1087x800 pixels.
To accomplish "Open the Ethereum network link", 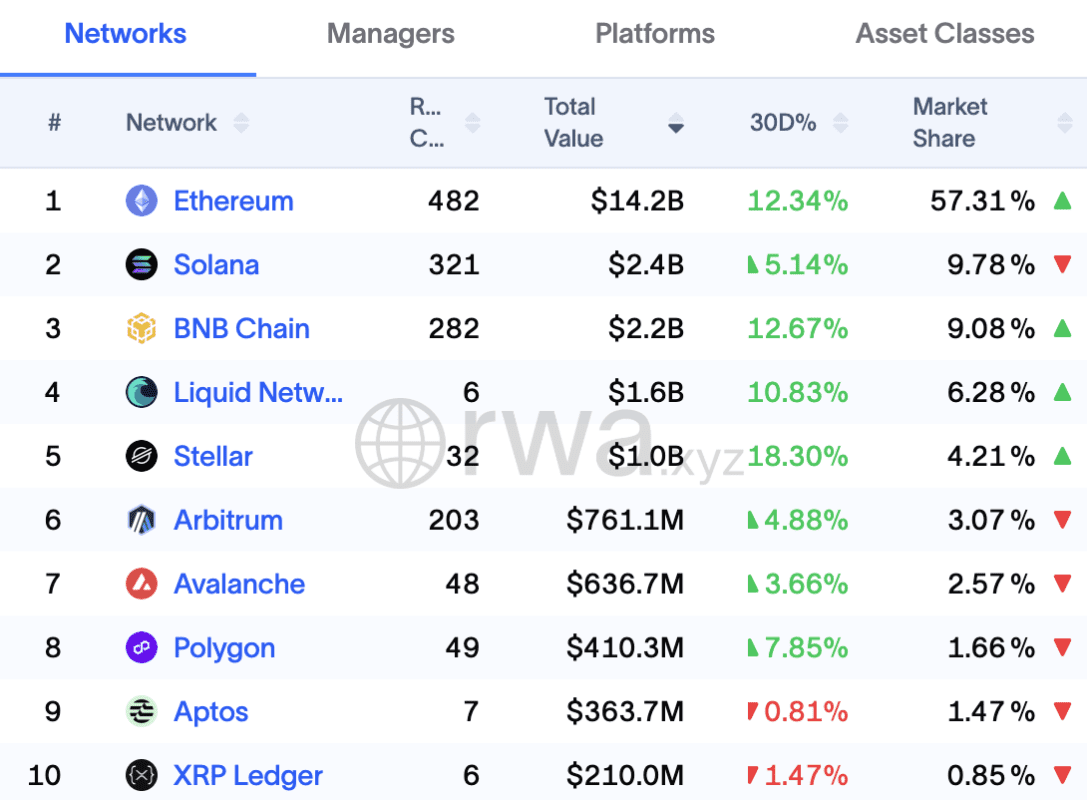I will pyautogui.click(x=233, y=201).
